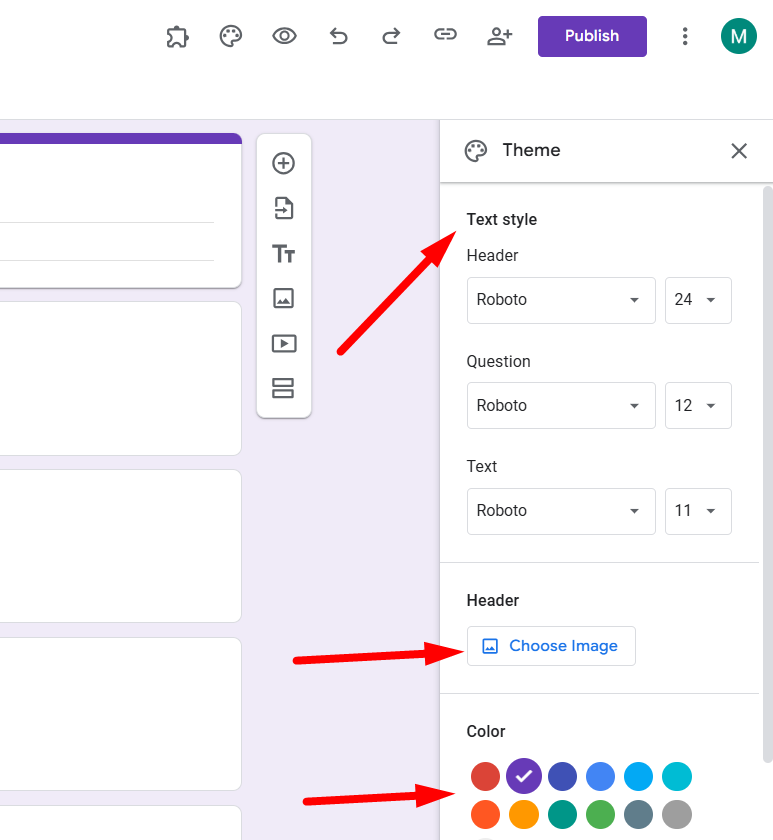Expand the Header font Roboto dropdown
Image resolution: width=773 pixels, height=840 pixels.
560,300
